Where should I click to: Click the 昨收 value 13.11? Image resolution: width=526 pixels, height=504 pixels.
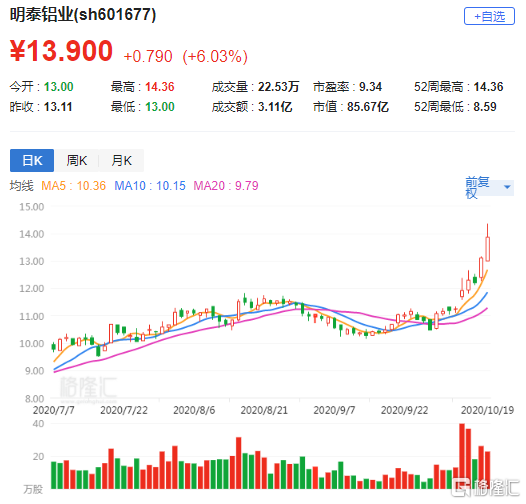point(58,107)
